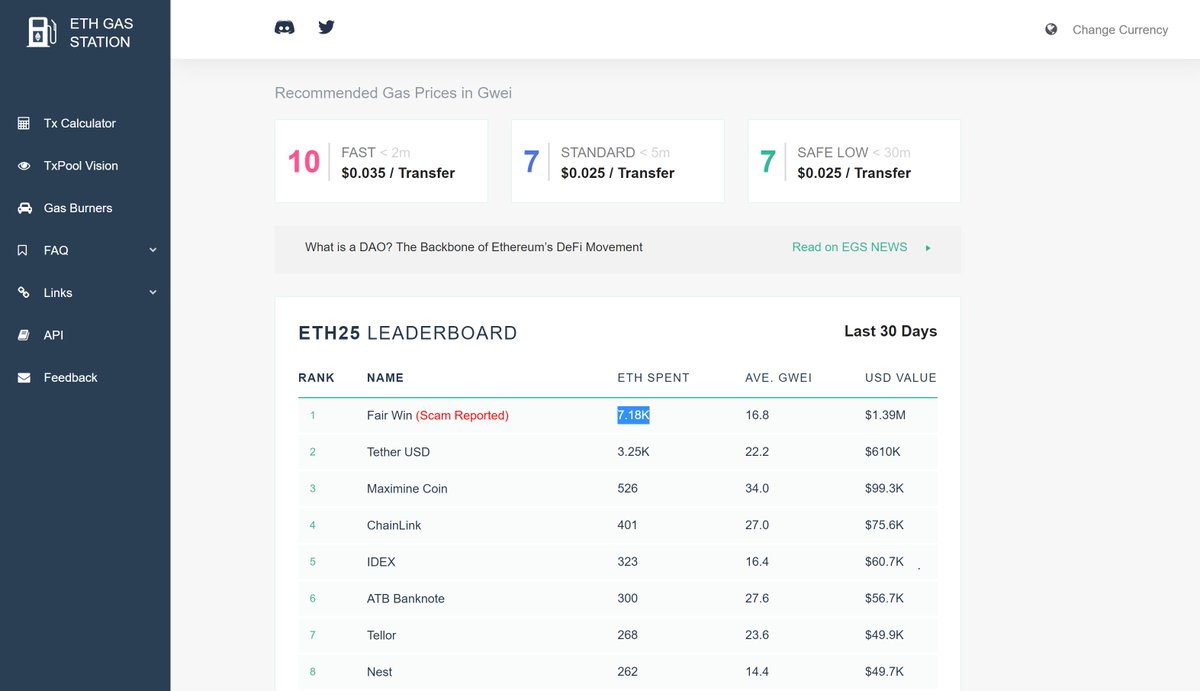1200x691 pixels.
Task: Select the FAQ menu item
Action: (56, 251)
